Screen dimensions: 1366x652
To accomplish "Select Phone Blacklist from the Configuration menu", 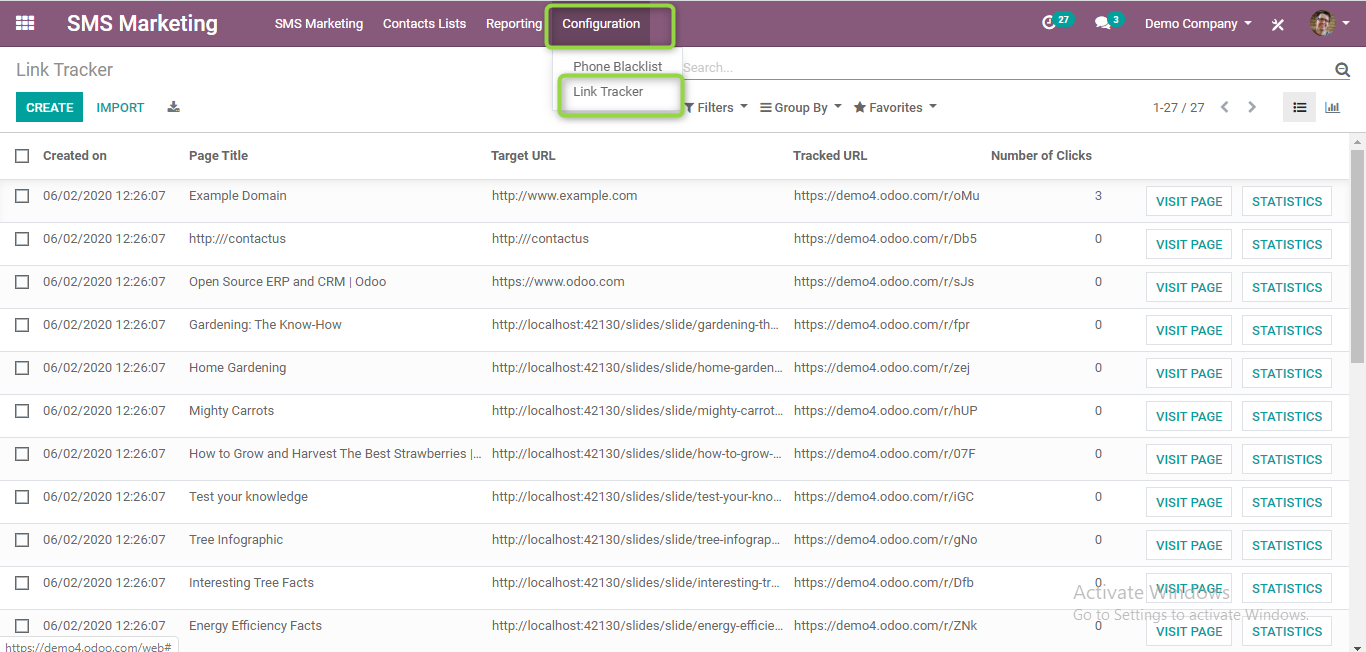I will [x=618, y=66].
